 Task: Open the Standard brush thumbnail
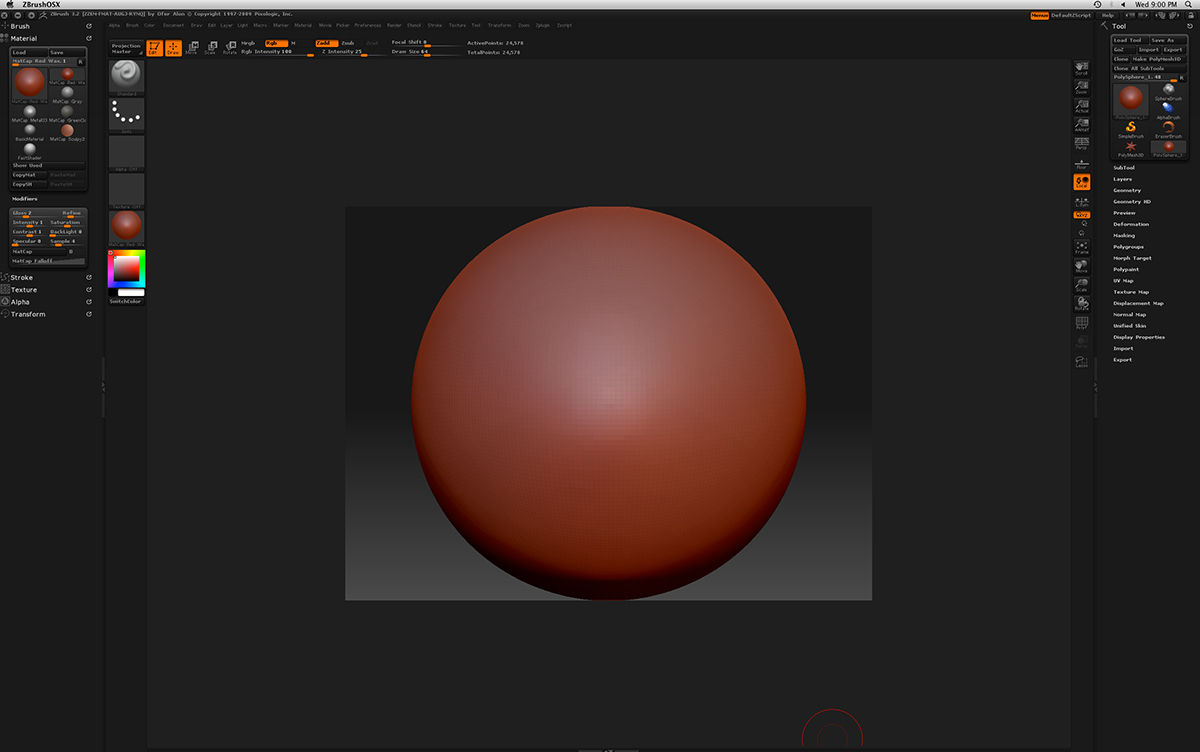(126, 76)
